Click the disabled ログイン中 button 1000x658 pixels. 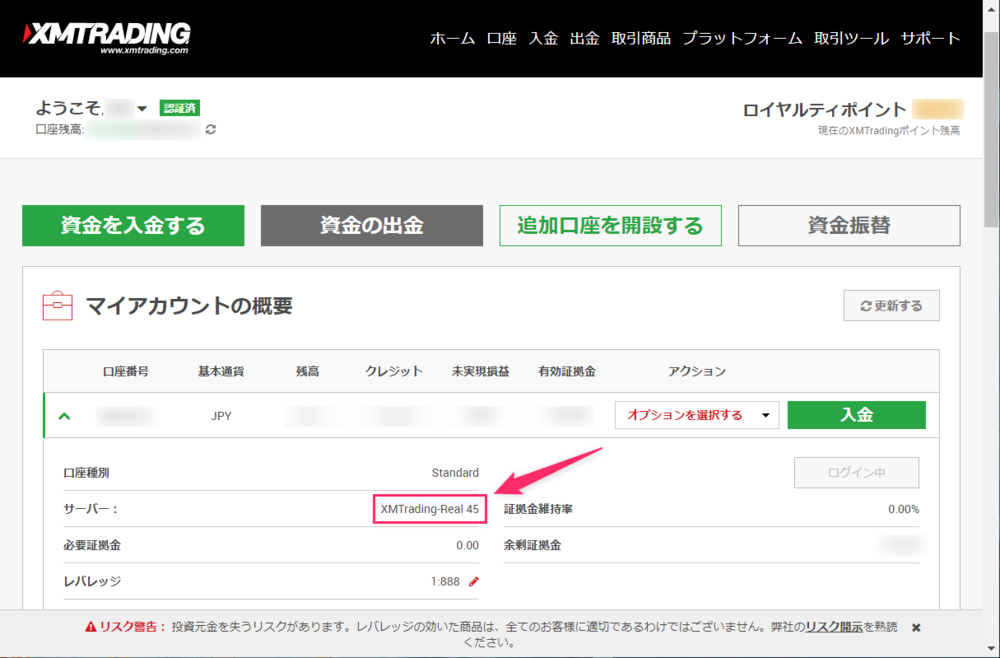[857, 472]
